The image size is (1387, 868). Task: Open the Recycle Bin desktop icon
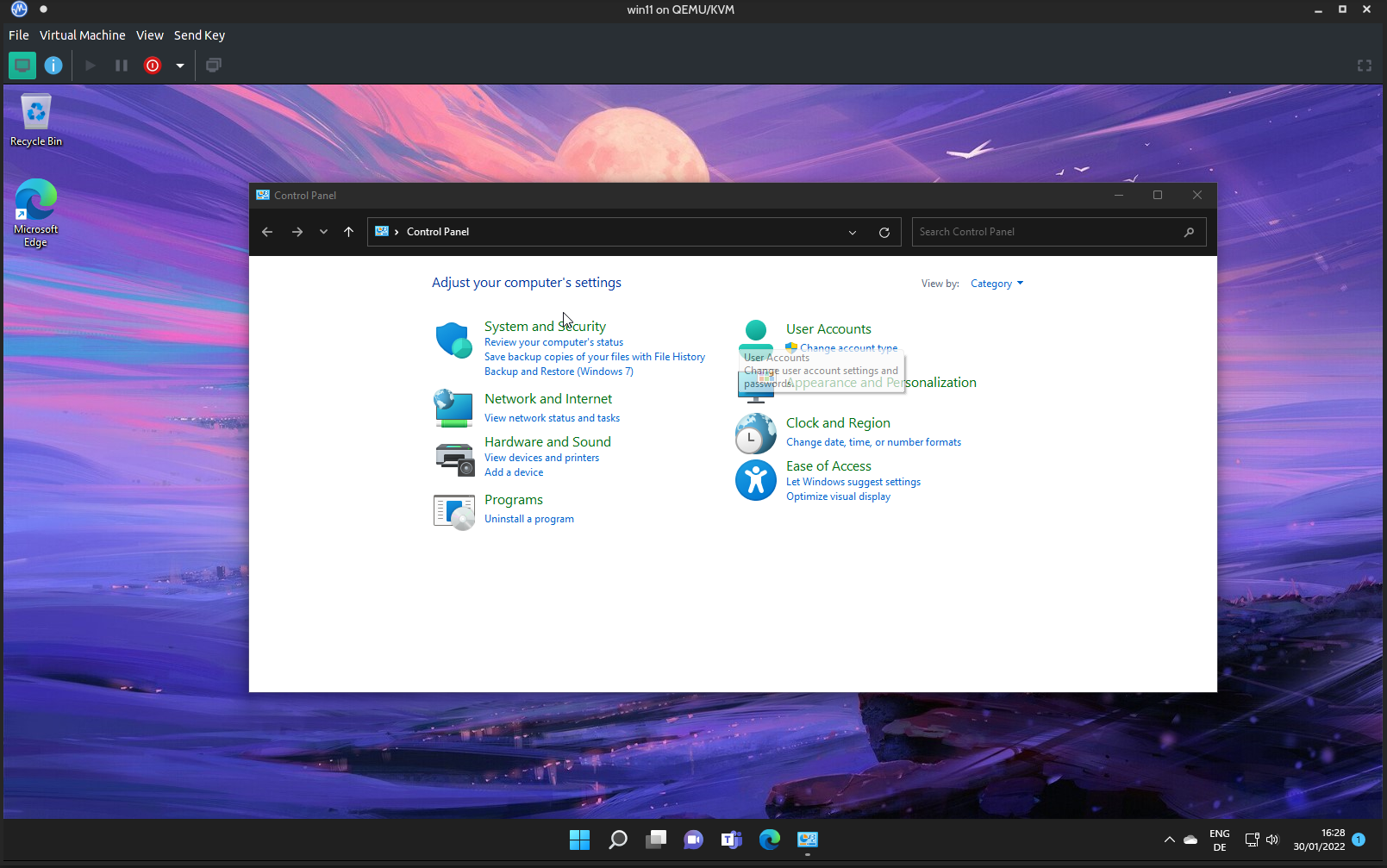36,120
